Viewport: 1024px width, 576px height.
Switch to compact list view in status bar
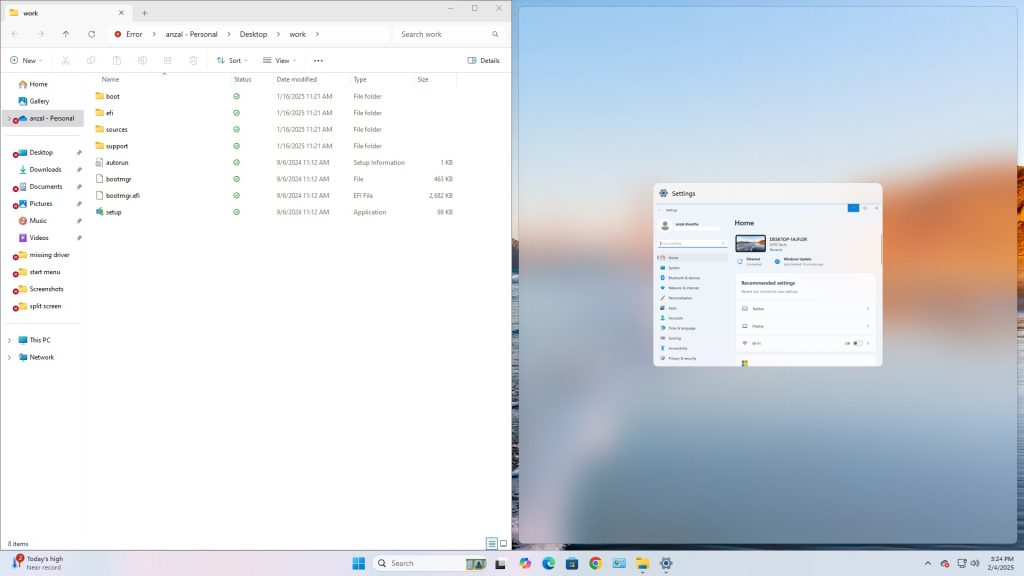point(491,542)
